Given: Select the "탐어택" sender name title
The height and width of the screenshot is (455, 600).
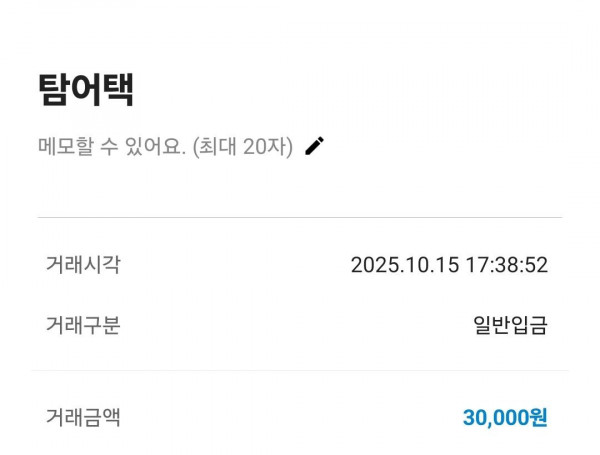Looking at the screenshot, I should pos(86,89).
